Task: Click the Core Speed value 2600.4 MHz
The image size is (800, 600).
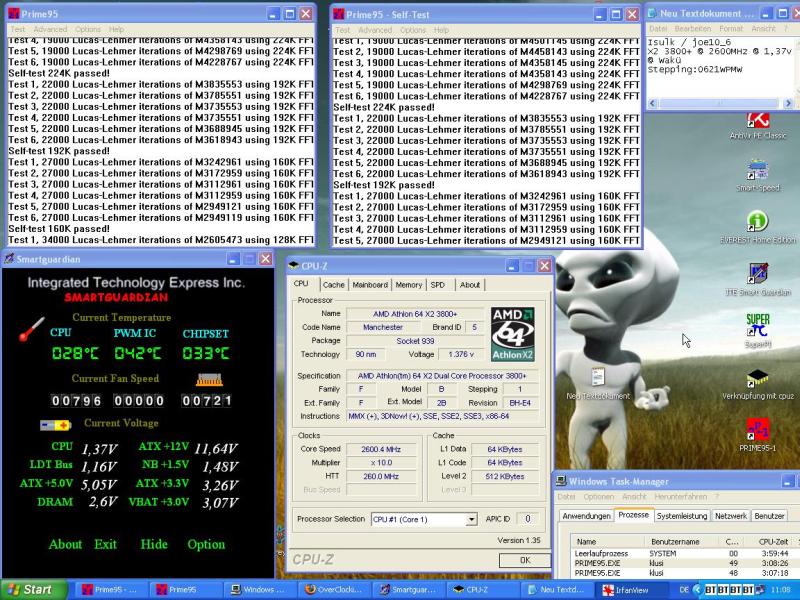Action: (x=381, y=449)
